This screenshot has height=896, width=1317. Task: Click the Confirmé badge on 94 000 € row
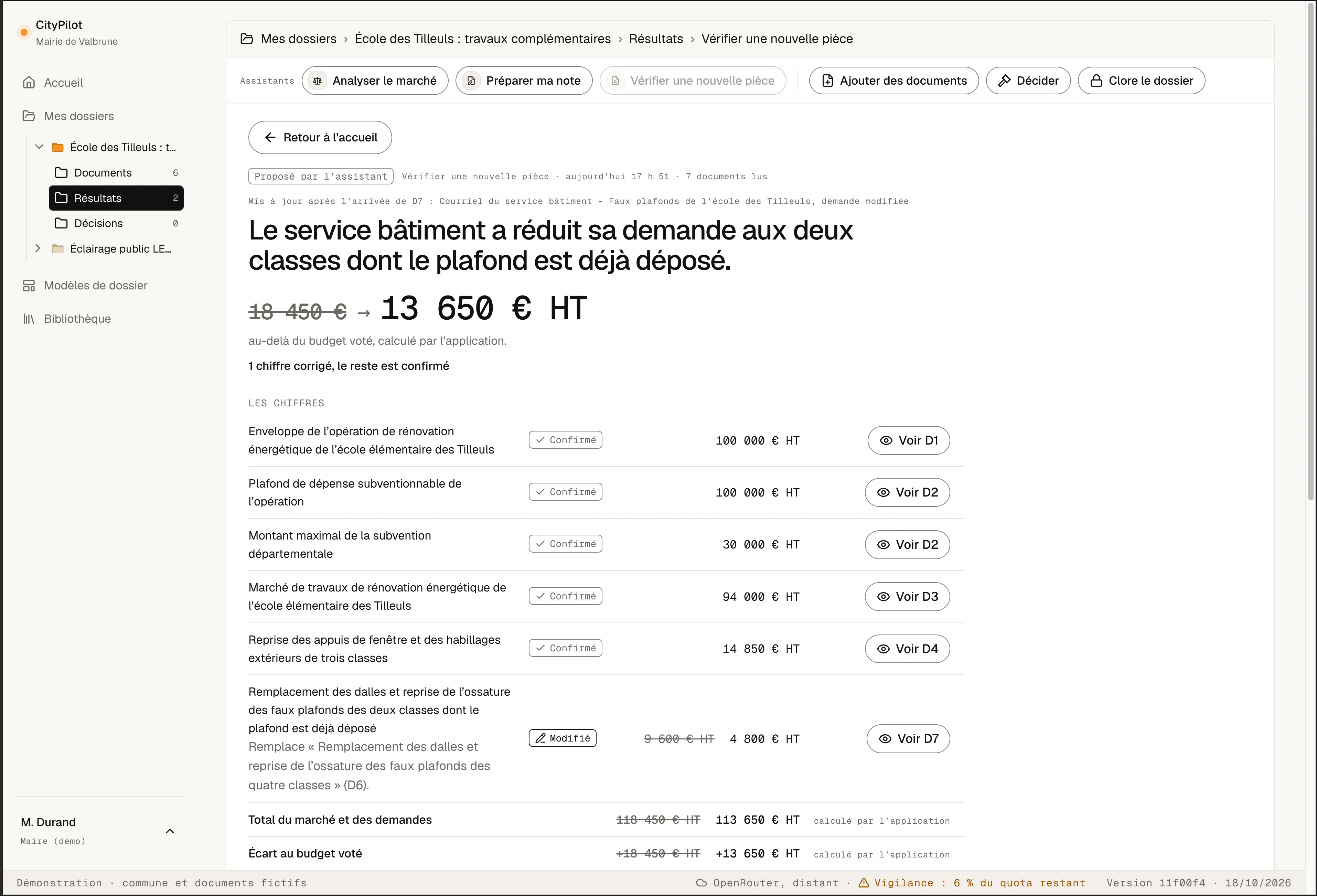click(566, 596)
